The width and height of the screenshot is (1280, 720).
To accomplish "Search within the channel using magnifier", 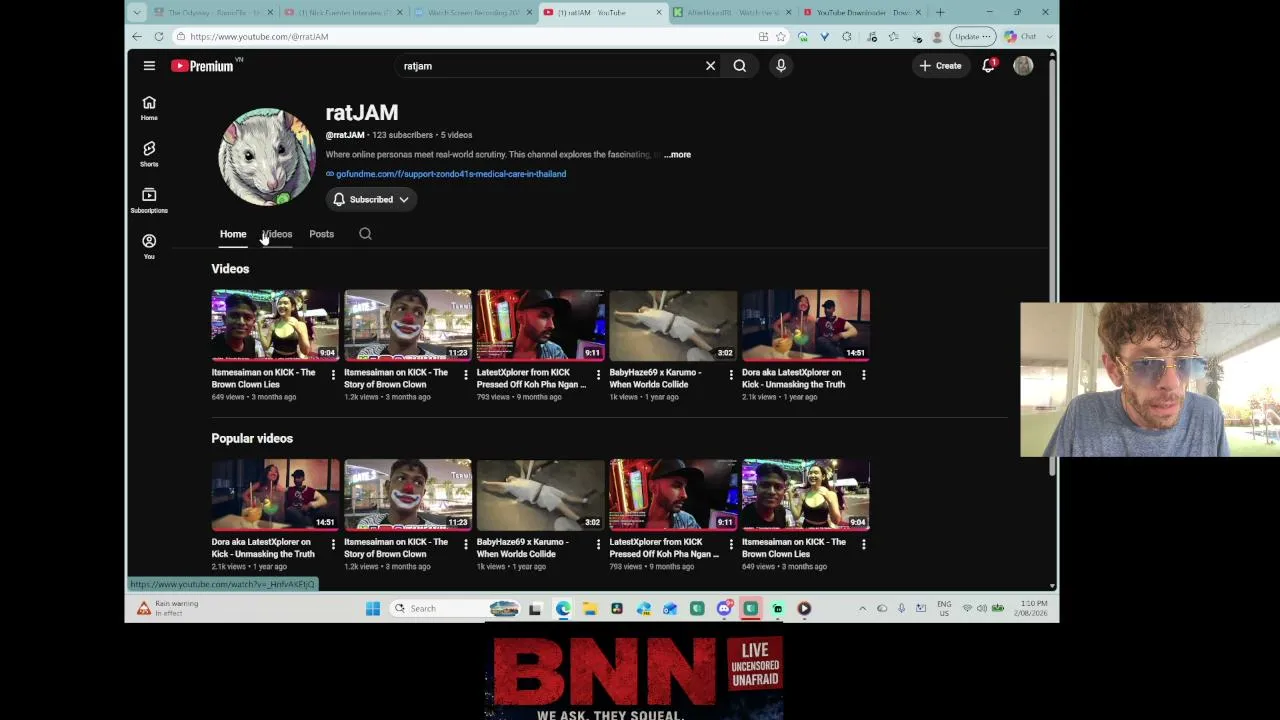I will (365, 234).
